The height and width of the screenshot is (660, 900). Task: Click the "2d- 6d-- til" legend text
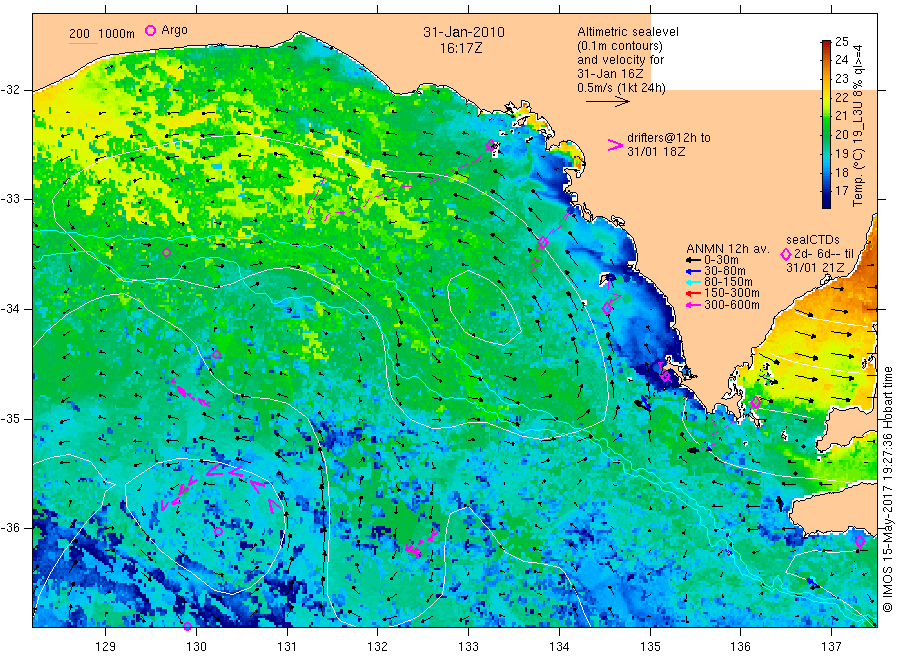(824, 254)
